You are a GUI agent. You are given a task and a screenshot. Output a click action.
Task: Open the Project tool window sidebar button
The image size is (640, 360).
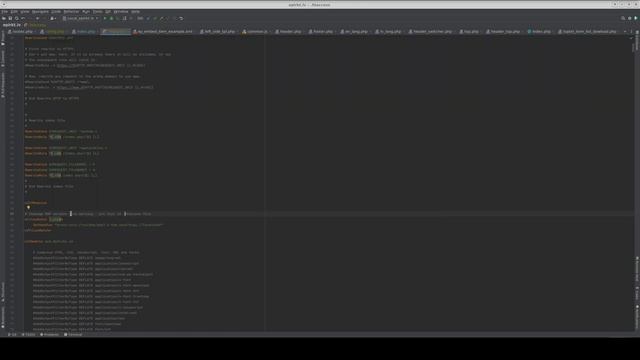click(x=3, y=38)
